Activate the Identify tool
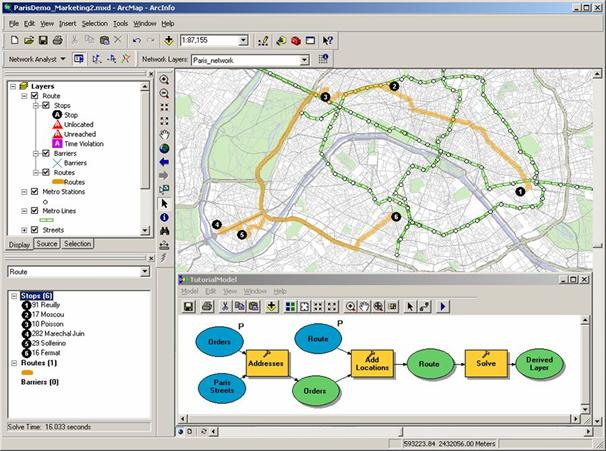The image size is (606, 451). [164, 217]
